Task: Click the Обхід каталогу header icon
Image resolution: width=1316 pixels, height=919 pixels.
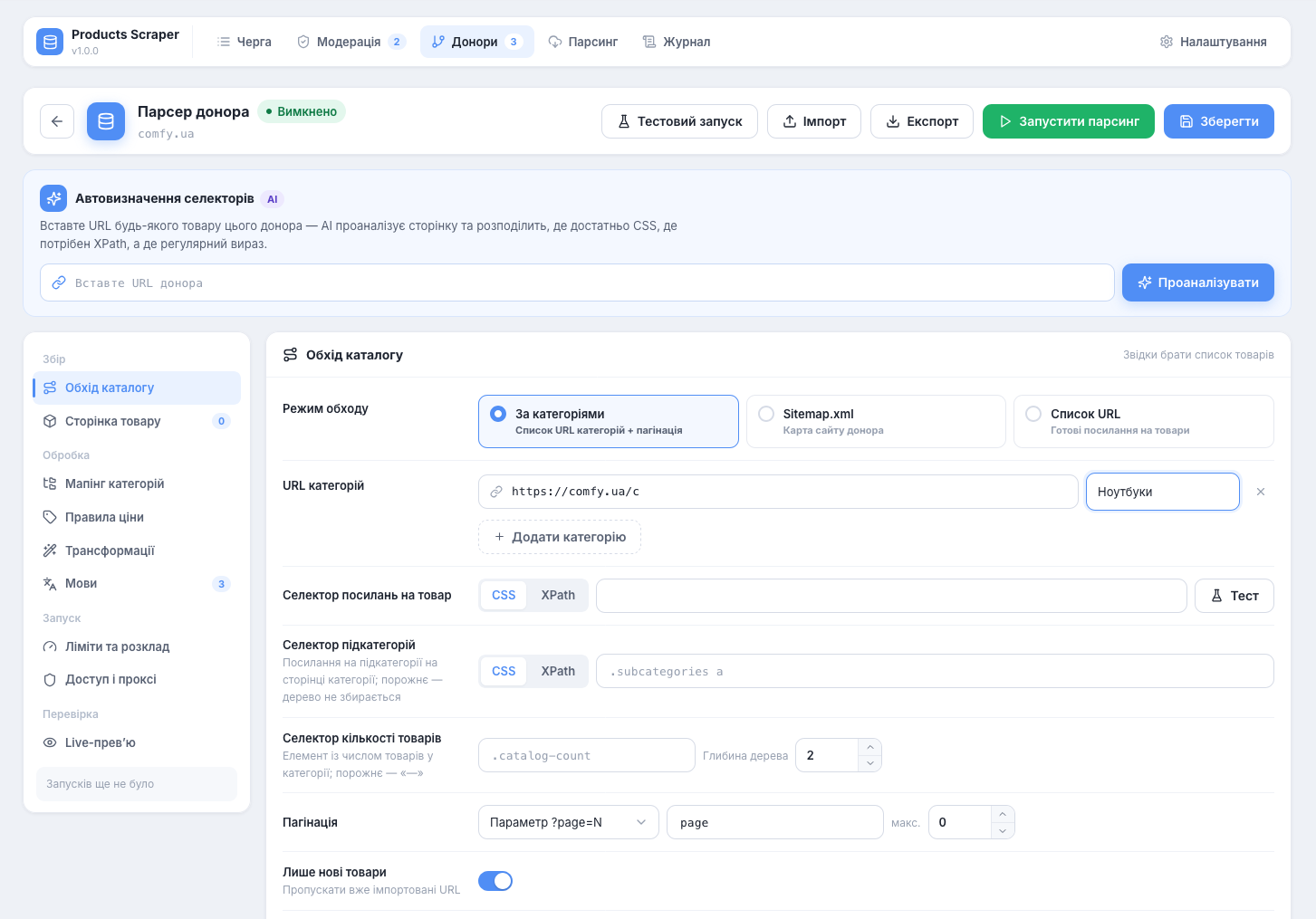Action: (291, 355)
